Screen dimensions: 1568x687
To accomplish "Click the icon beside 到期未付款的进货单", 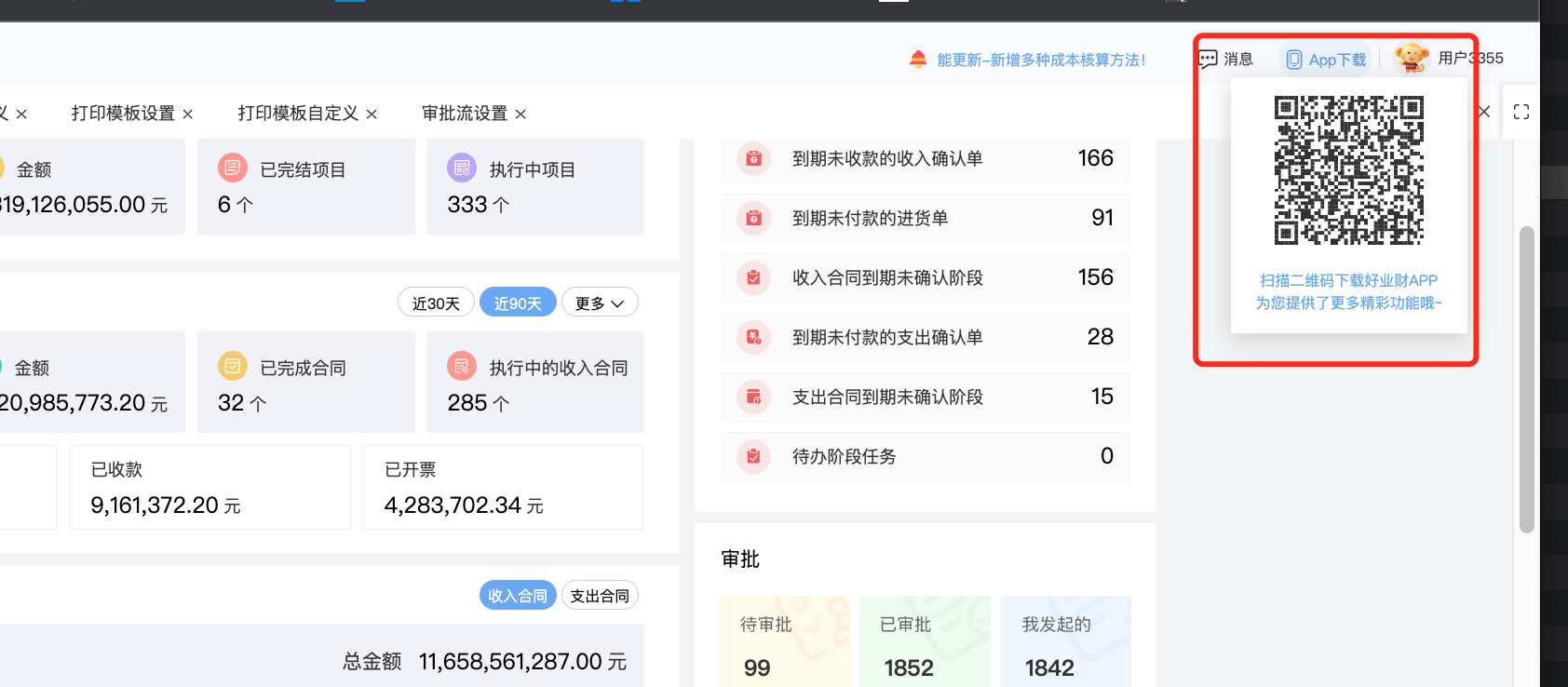I will (753, 218).
